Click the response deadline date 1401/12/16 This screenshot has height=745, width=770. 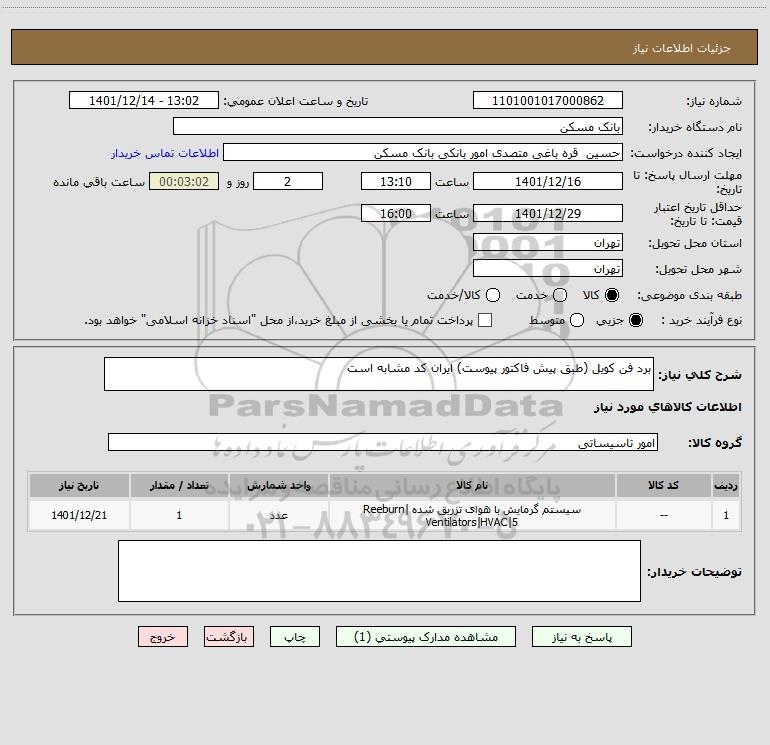pyautogui.click(x=548, y=181)
